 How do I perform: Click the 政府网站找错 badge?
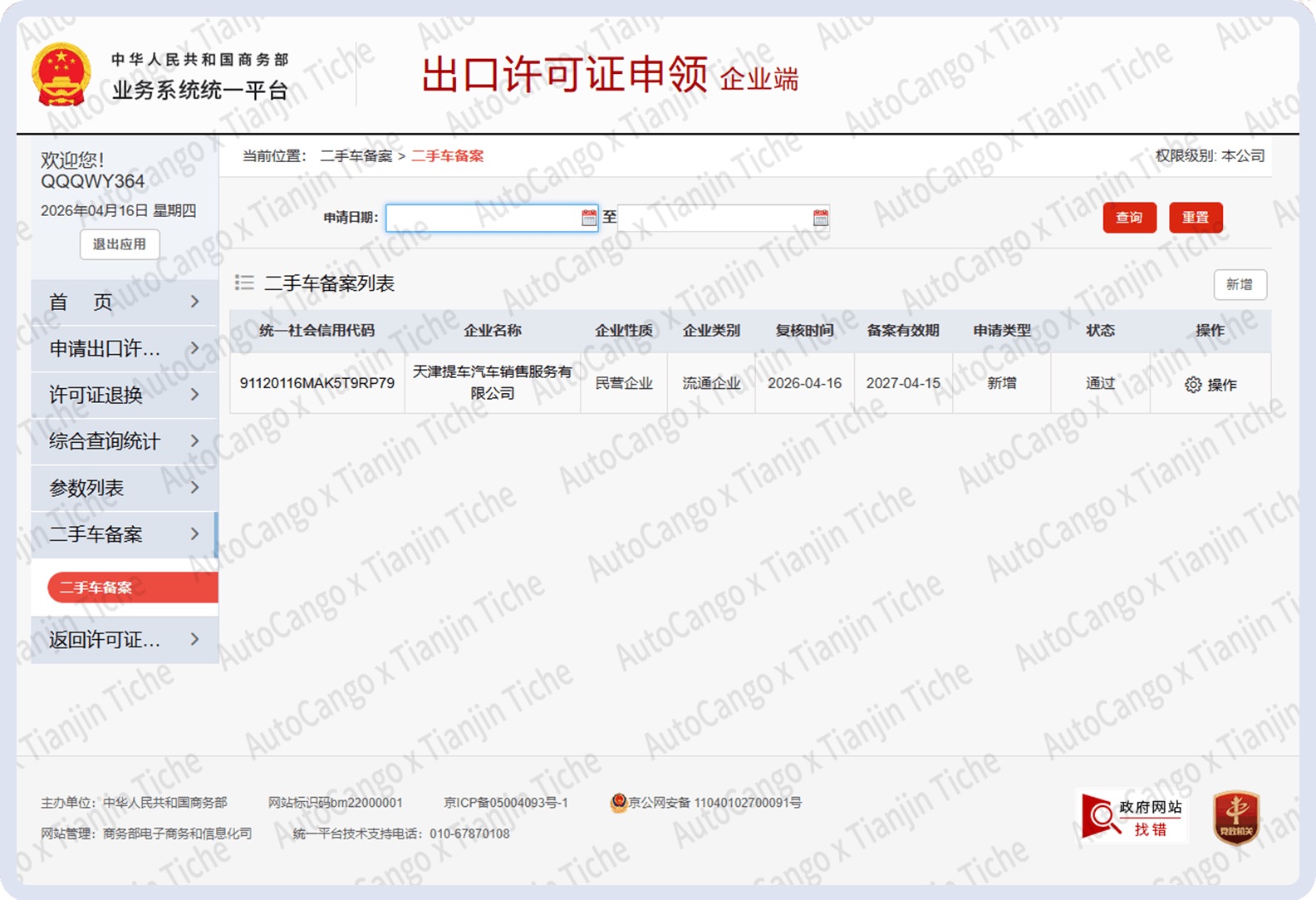point(1132,815)
